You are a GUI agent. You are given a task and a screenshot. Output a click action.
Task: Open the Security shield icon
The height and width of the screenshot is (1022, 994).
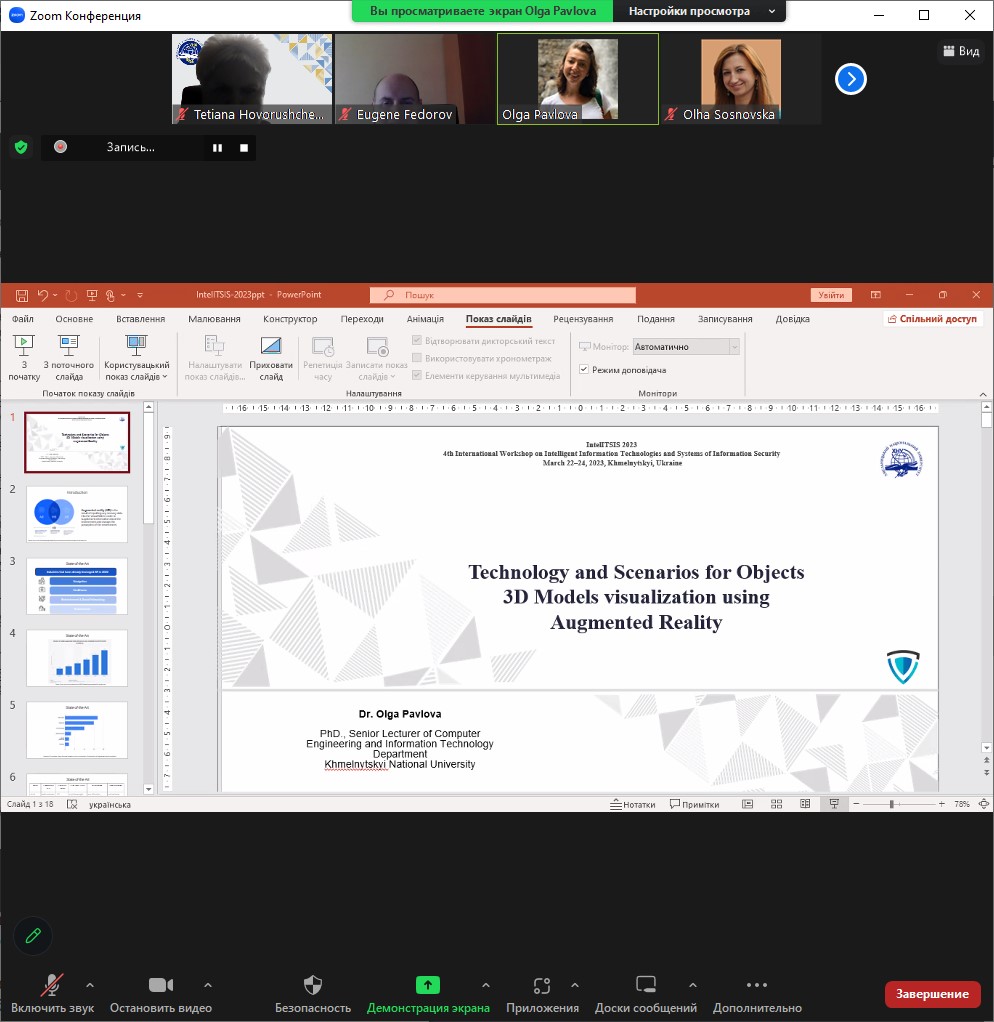(313, 985)
